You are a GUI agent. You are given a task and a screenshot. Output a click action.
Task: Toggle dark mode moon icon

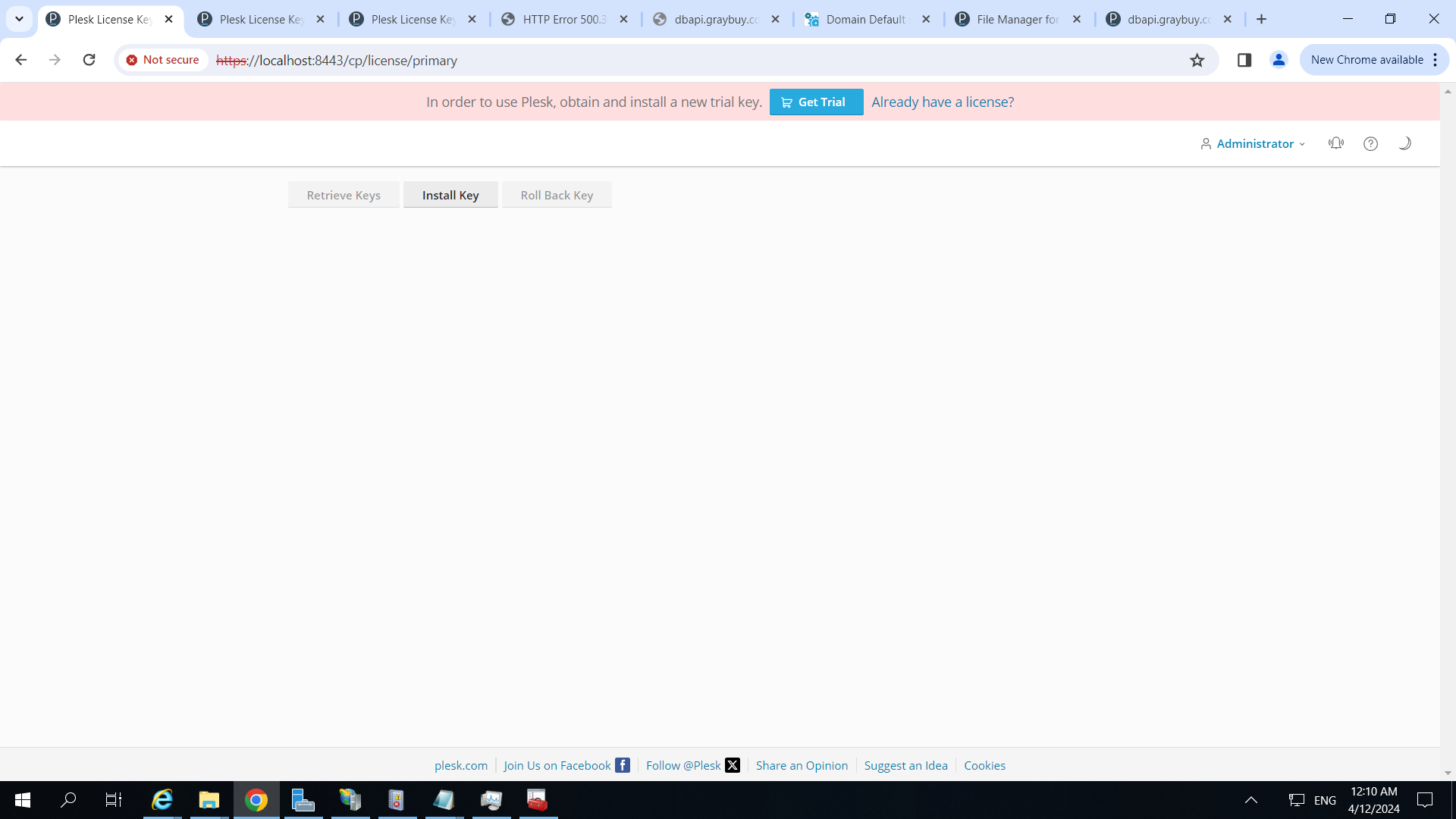click(1404, 143)
